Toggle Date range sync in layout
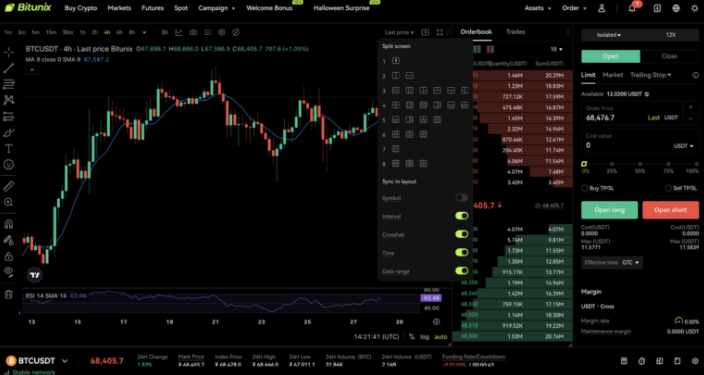 (462, 270)
